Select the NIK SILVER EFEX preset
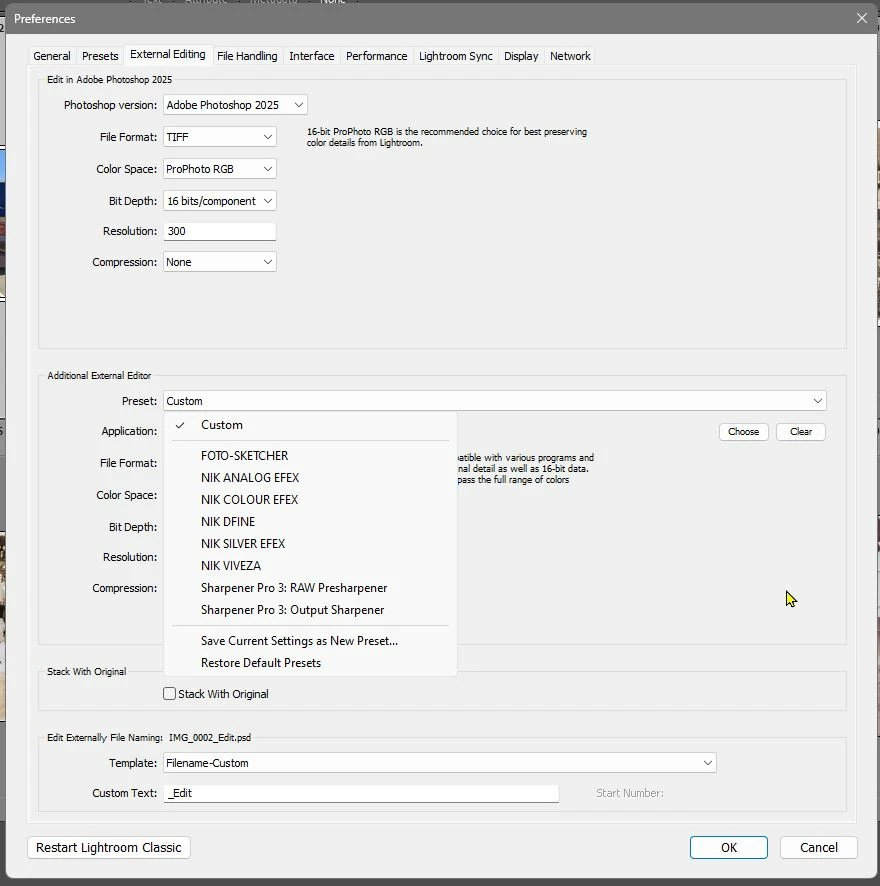880x886 pixels. click(310, 544)
